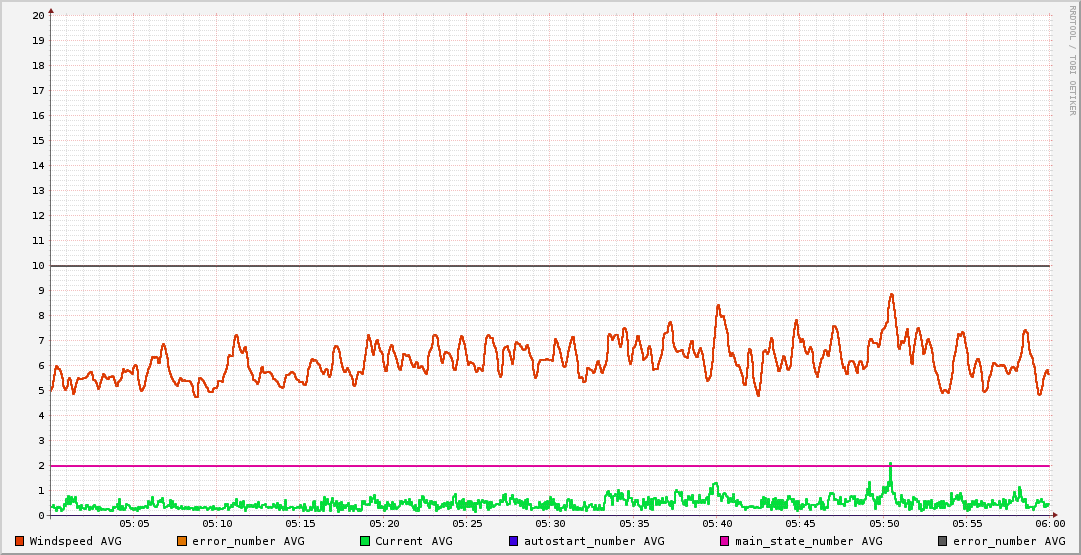
Task: Click the blue autostart_number legend swatch
Action: [513, 541]
